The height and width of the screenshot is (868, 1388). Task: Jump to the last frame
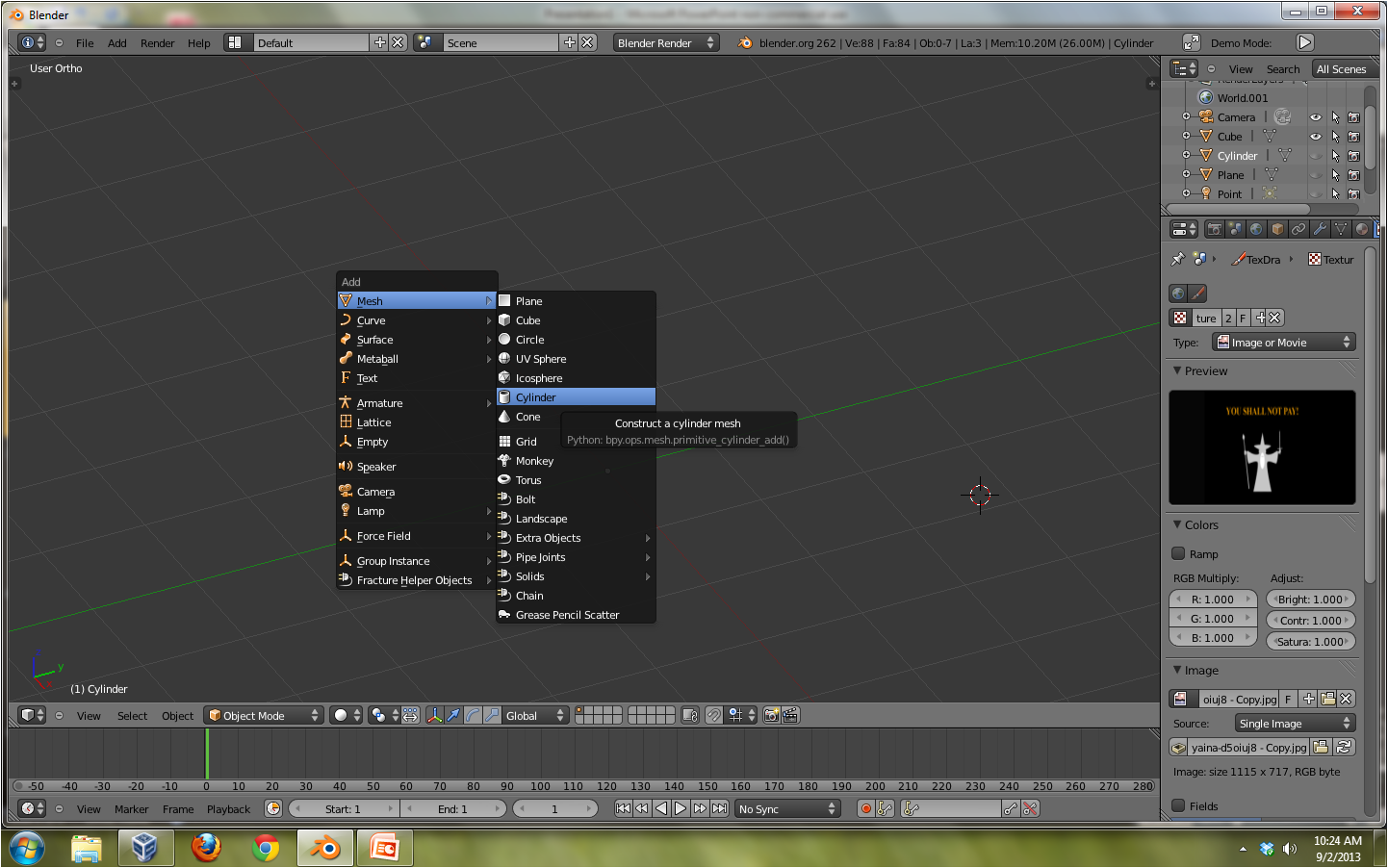coord(719,808)
